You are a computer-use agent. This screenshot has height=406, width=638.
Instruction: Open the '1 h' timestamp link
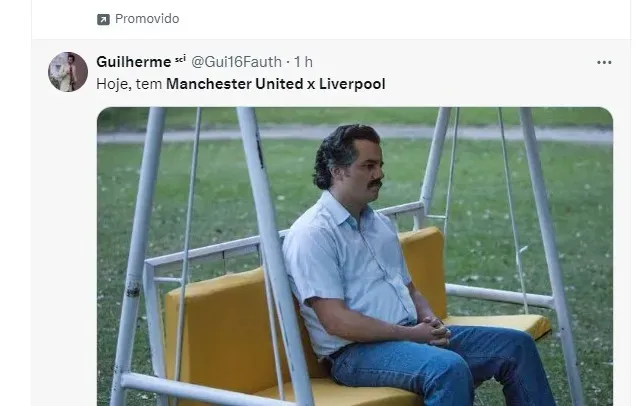(303, 62)
